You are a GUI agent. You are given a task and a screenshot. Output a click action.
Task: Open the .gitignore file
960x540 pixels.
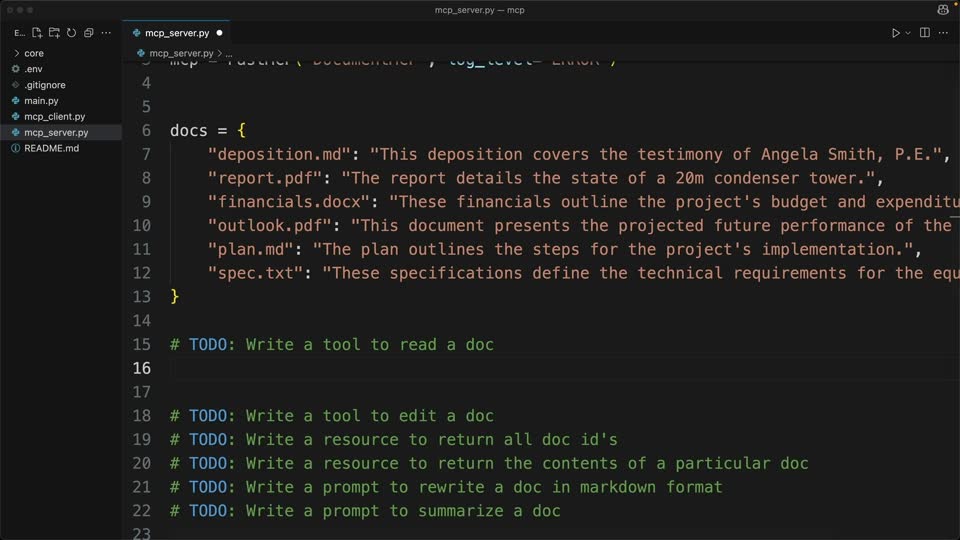[x=61, y=85]
